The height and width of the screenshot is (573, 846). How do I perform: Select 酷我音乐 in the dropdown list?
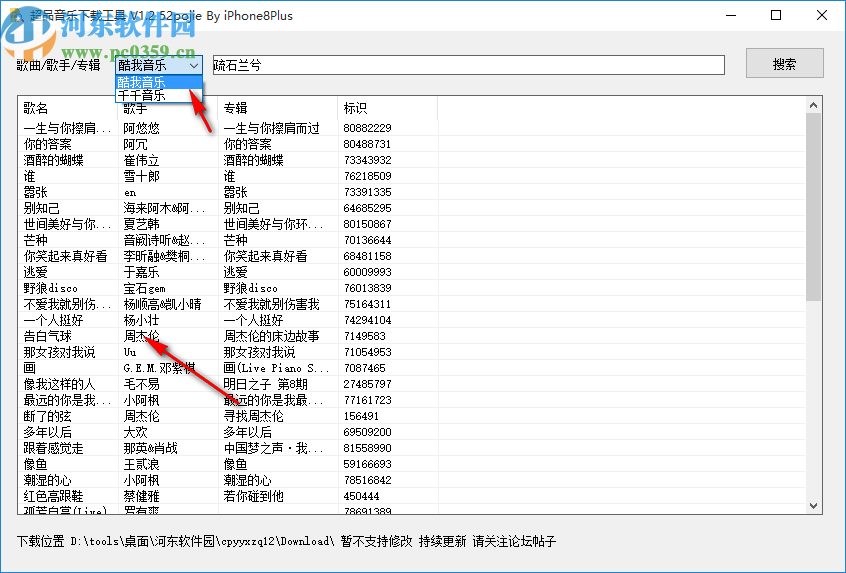(x=159, y=82)
